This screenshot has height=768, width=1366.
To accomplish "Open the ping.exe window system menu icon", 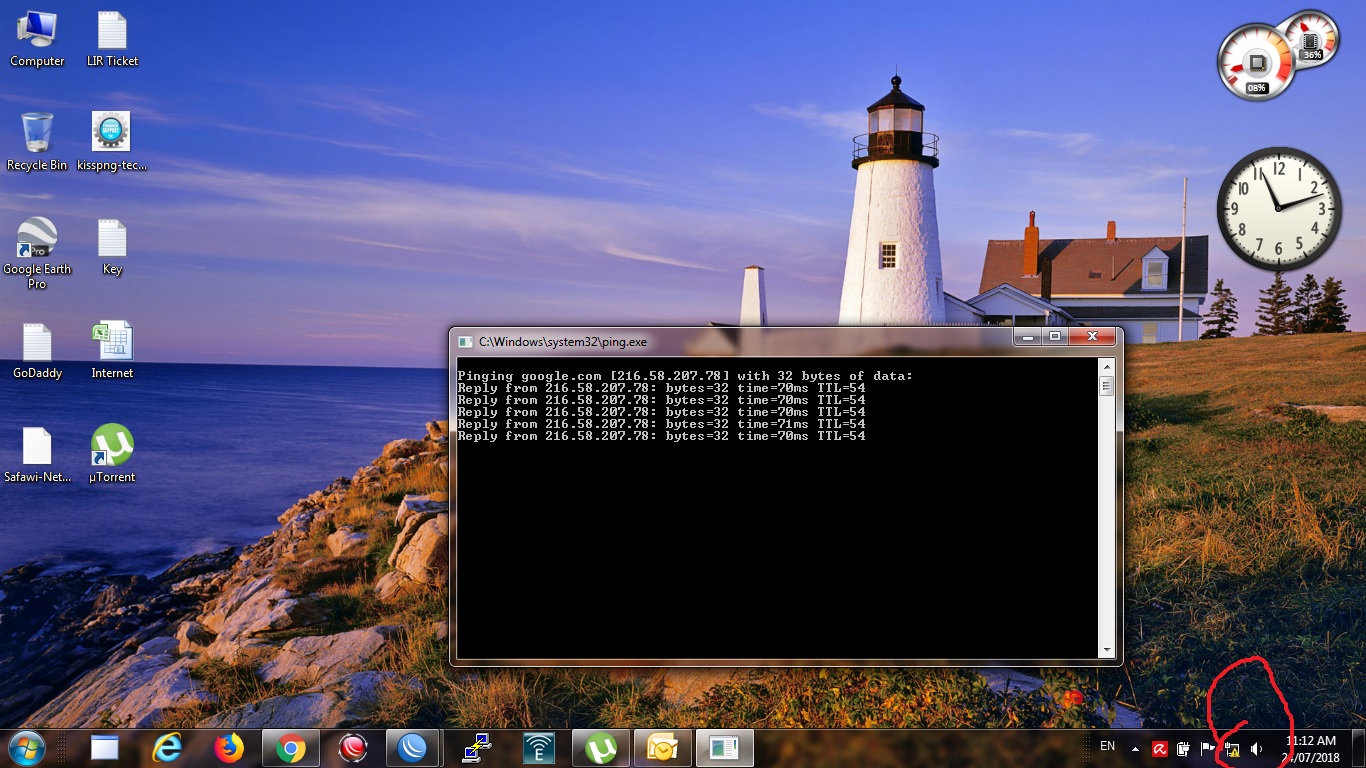I will pyautogui.click(x=465, y=341).
